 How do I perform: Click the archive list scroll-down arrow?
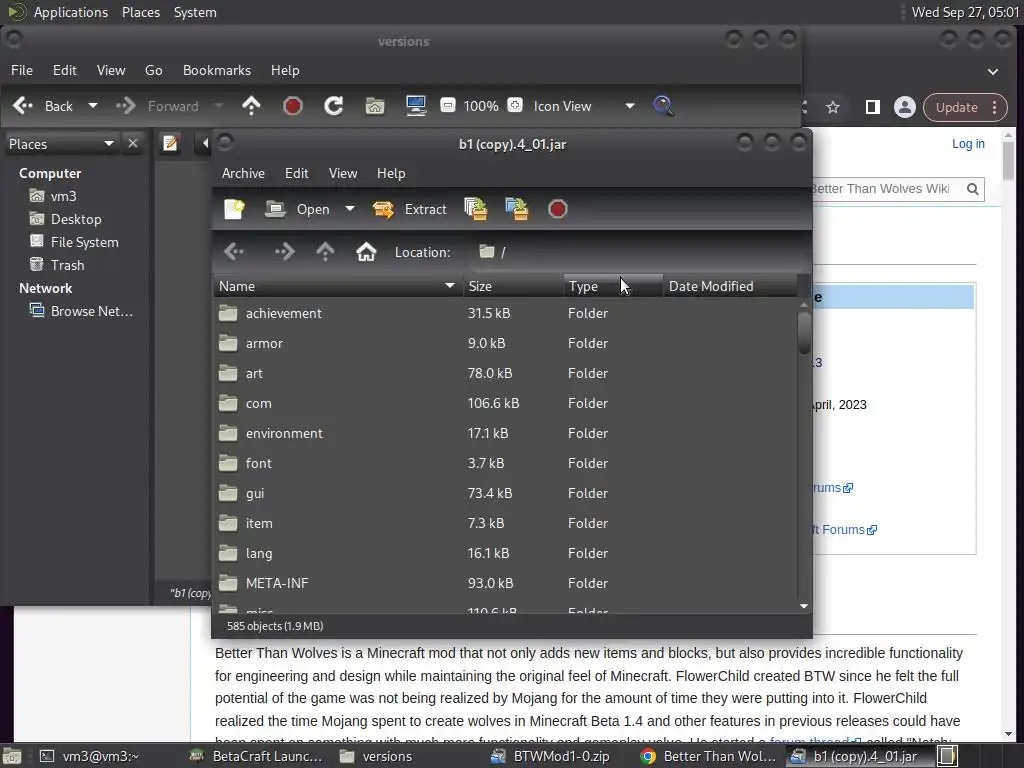coord(804,607)
